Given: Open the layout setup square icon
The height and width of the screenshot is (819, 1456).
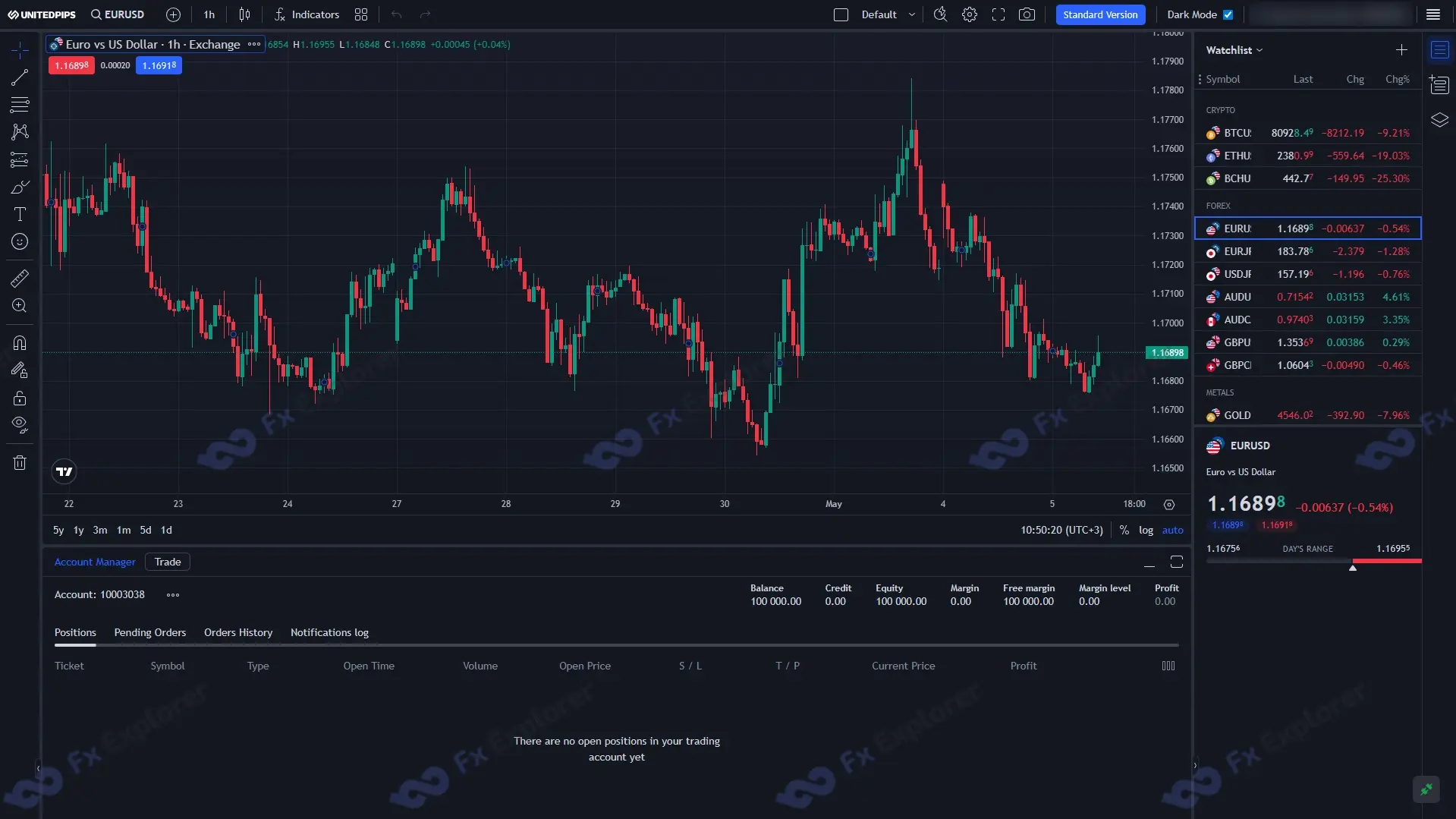Looking at the screenshot, I should pos(841,14).
